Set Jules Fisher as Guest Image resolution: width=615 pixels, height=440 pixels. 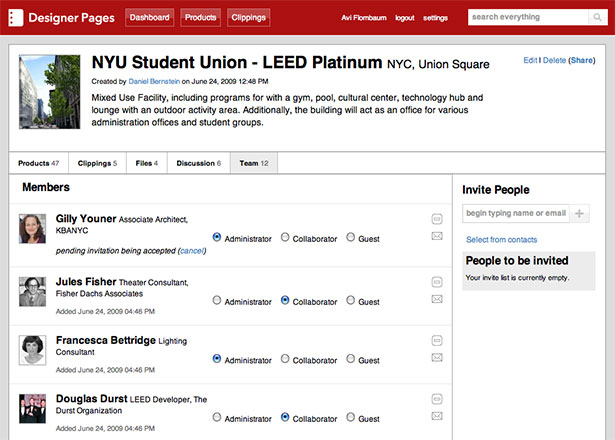[351, 300]
